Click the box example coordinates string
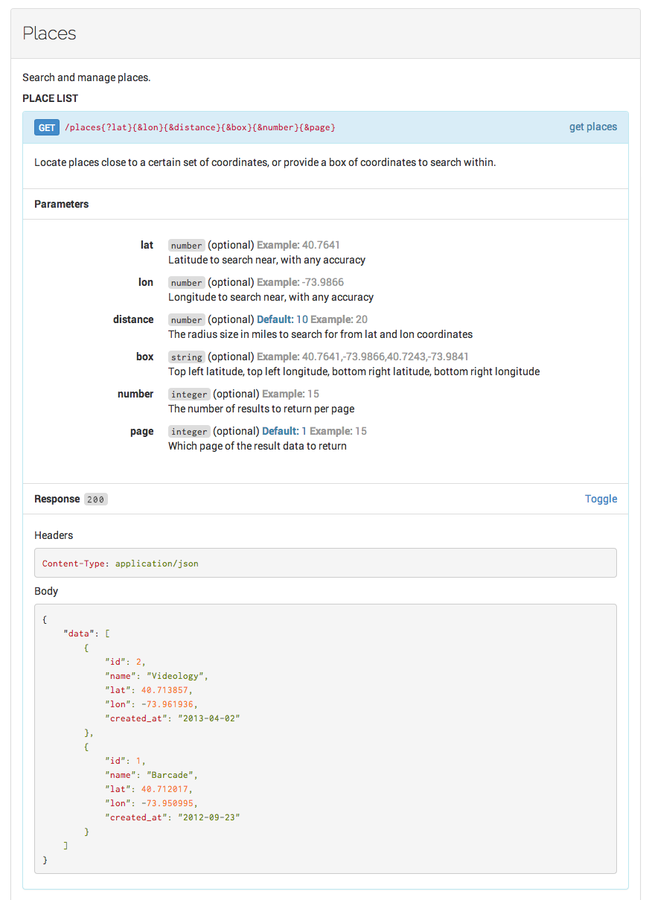 385,357
